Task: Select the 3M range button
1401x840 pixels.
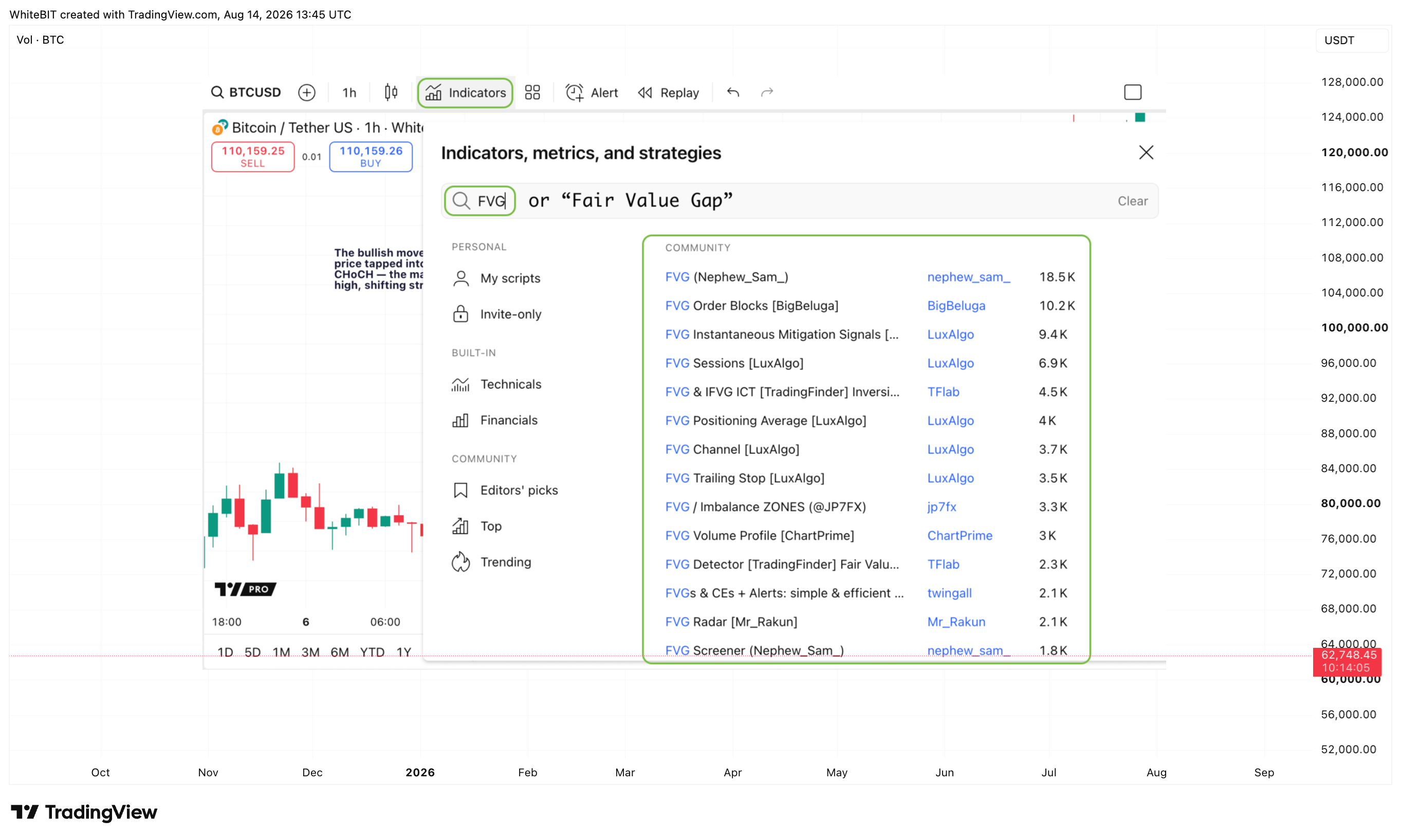Action: coord(310,652)
